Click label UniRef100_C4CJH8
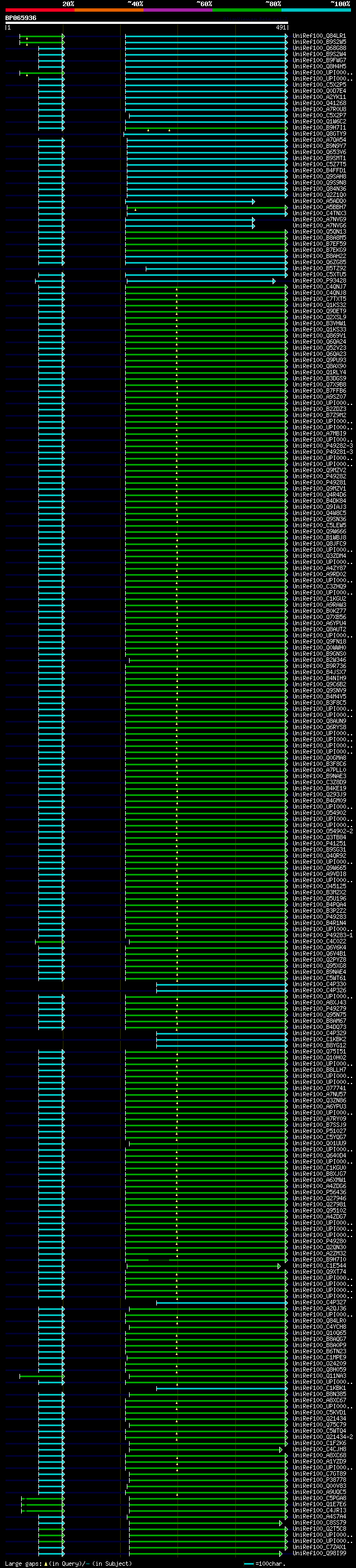The width and height of the screenshot is (356, 1568). point(319,1450)
